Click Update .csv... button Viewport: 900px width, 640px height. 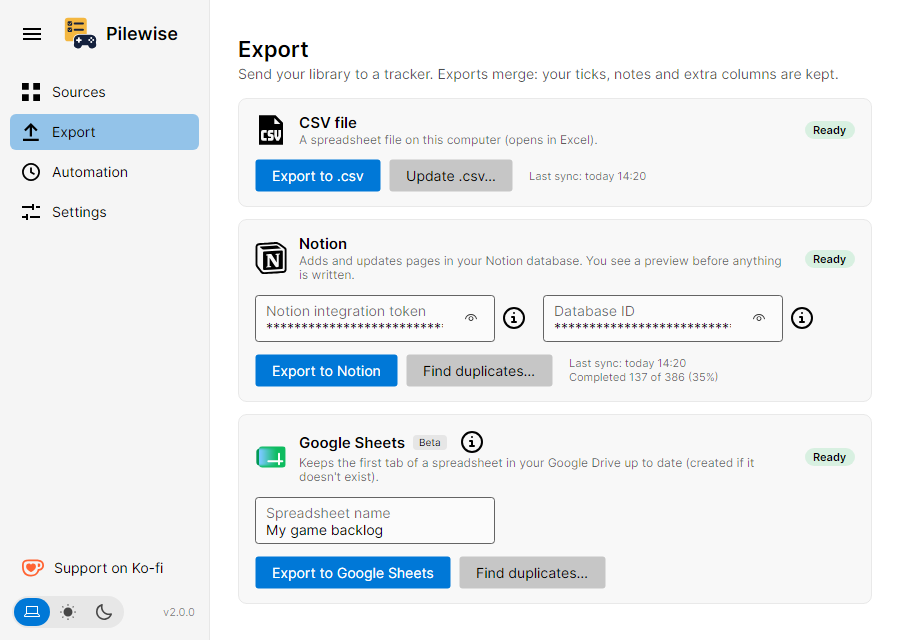(x=451, y=176)
